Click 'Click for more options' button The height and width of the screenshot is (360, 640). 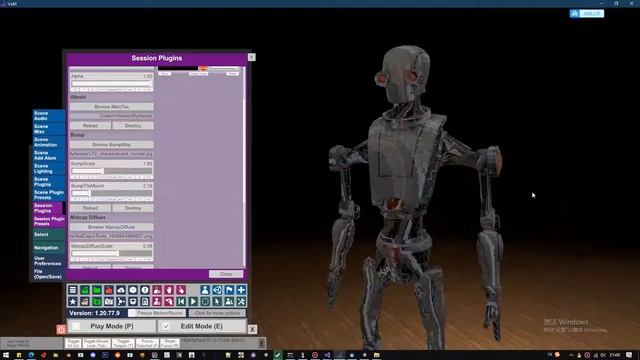(217, 313)
